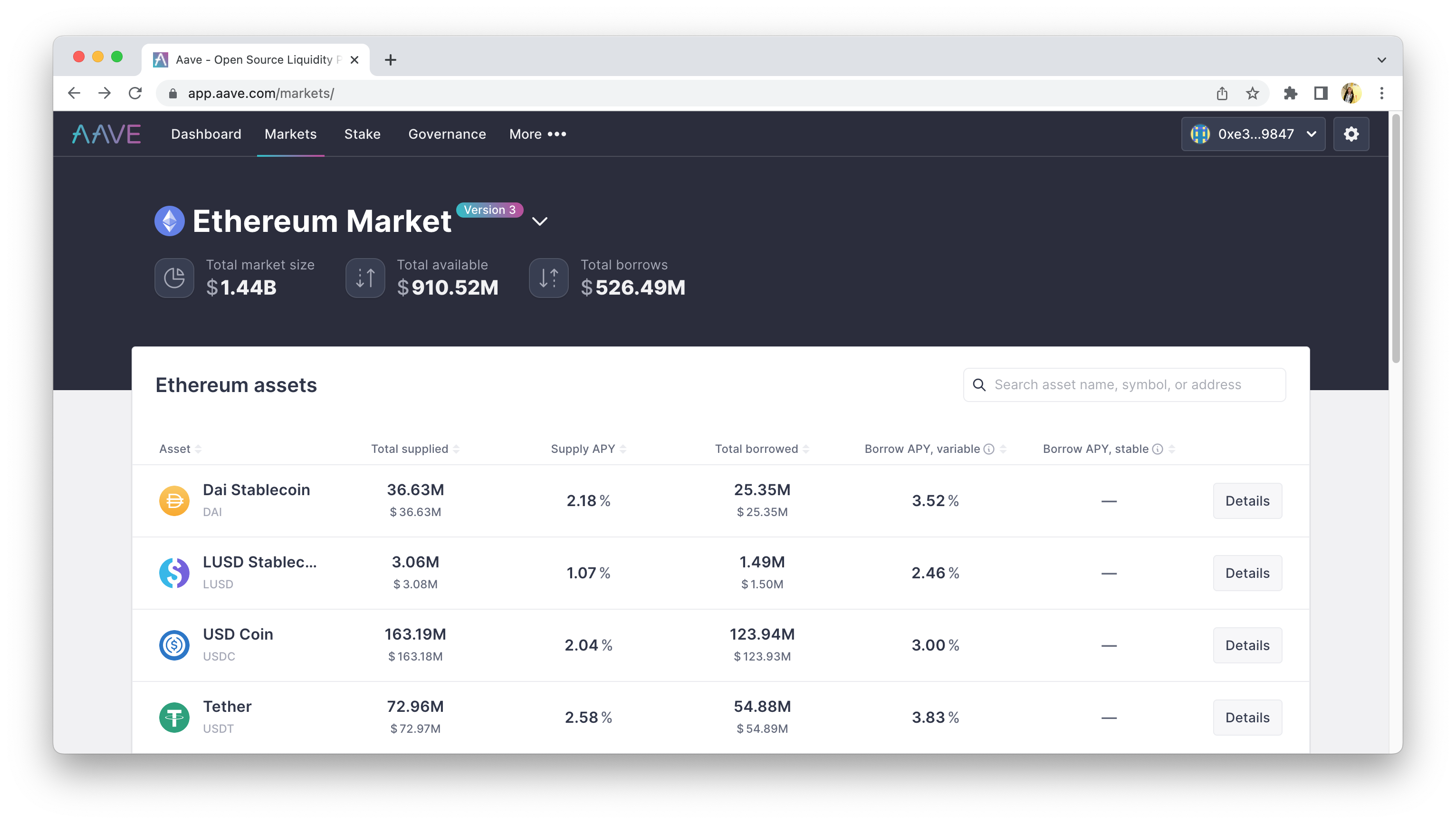The image size is (1456, 824).
Task: Click the 1.49M total borrowed for LUSD
Action: (x=762, y=562)
